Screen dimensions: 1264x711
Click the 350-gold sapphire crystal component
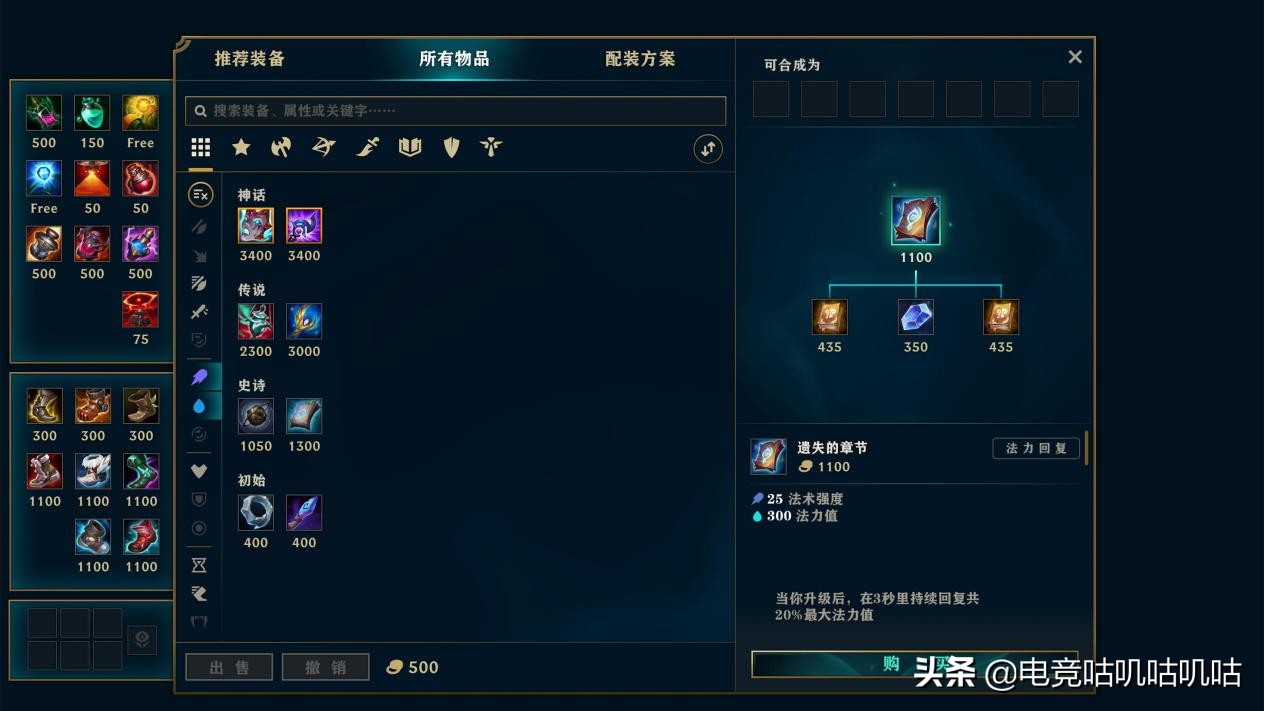click(916, 317)
